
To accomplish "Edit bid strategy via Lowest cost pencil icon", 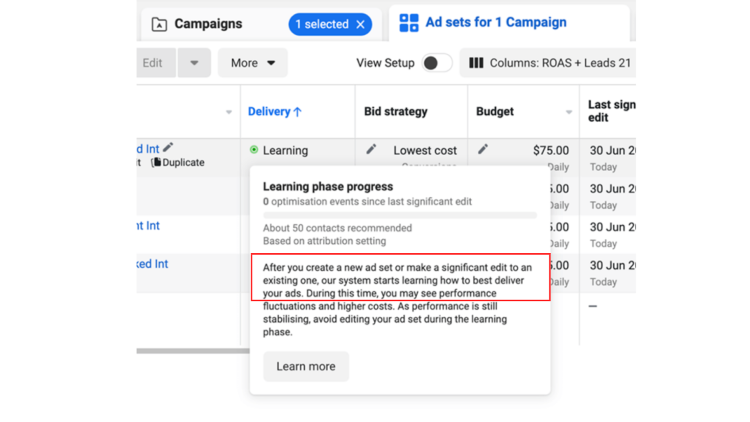I will pos(371,150).
